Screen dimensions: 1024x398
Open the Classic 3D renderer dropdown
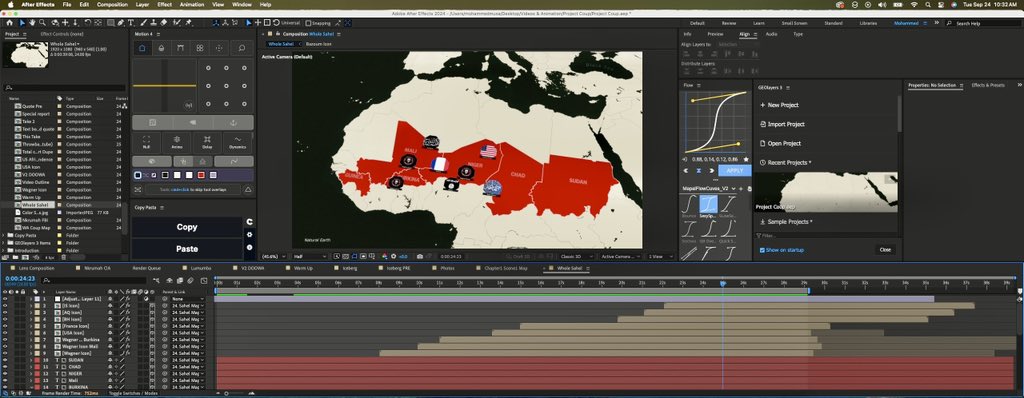[x=577, y=256]
